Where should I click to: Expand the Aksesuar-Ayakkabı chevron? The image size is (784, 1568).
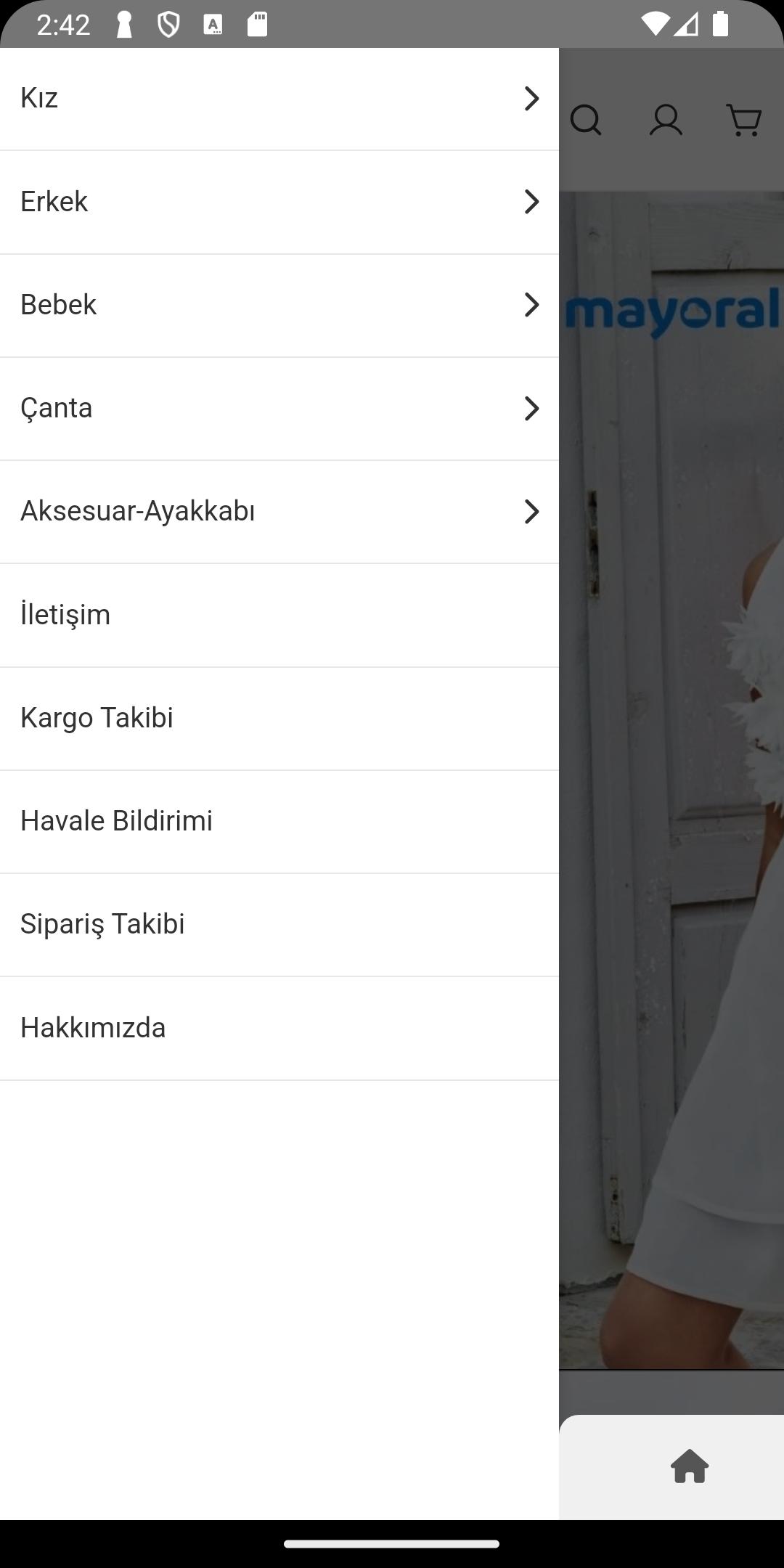click(x=531, y=511)
